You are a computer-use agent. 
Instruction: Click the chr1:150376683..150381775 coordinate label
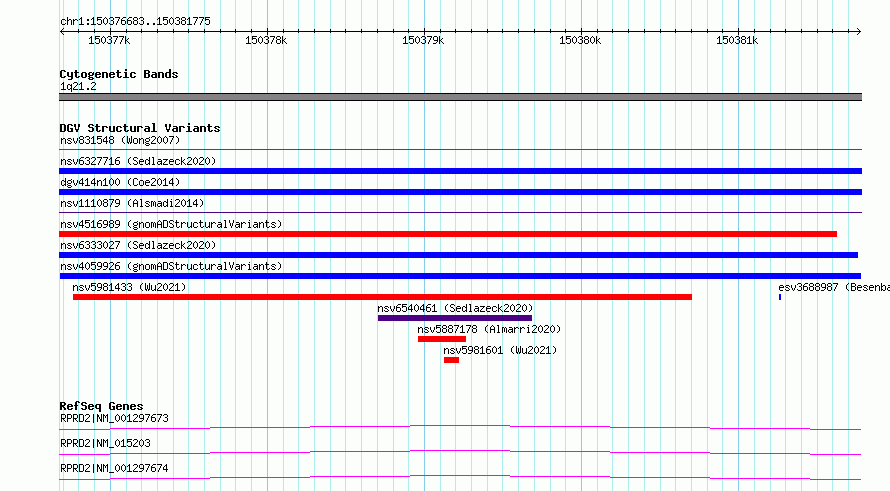click(135, 21)
